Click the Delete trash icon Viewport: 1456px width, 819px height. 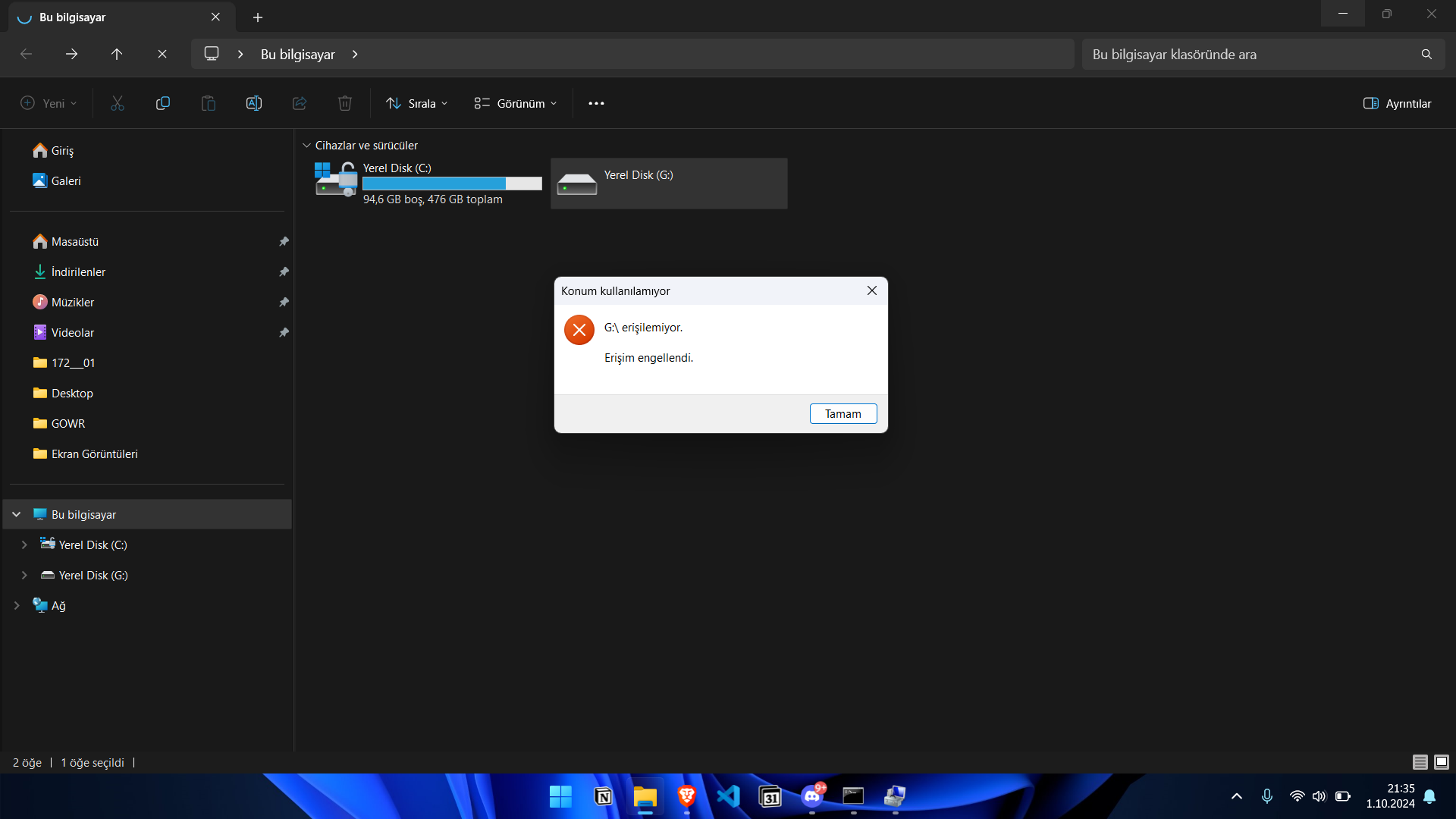click(344, 103)
